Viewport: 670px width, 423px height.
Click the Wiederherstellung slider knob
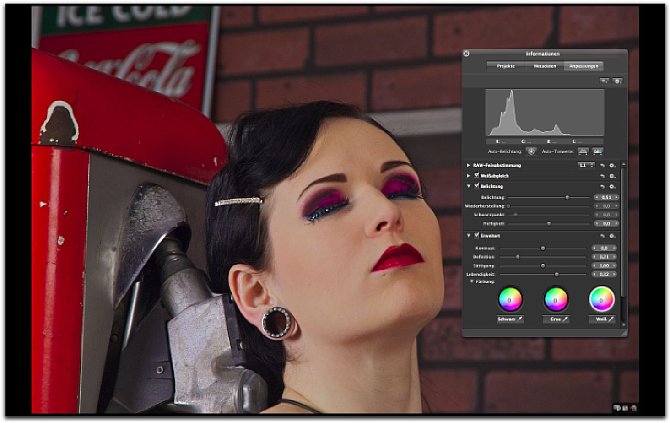click(x=508, y=206)
